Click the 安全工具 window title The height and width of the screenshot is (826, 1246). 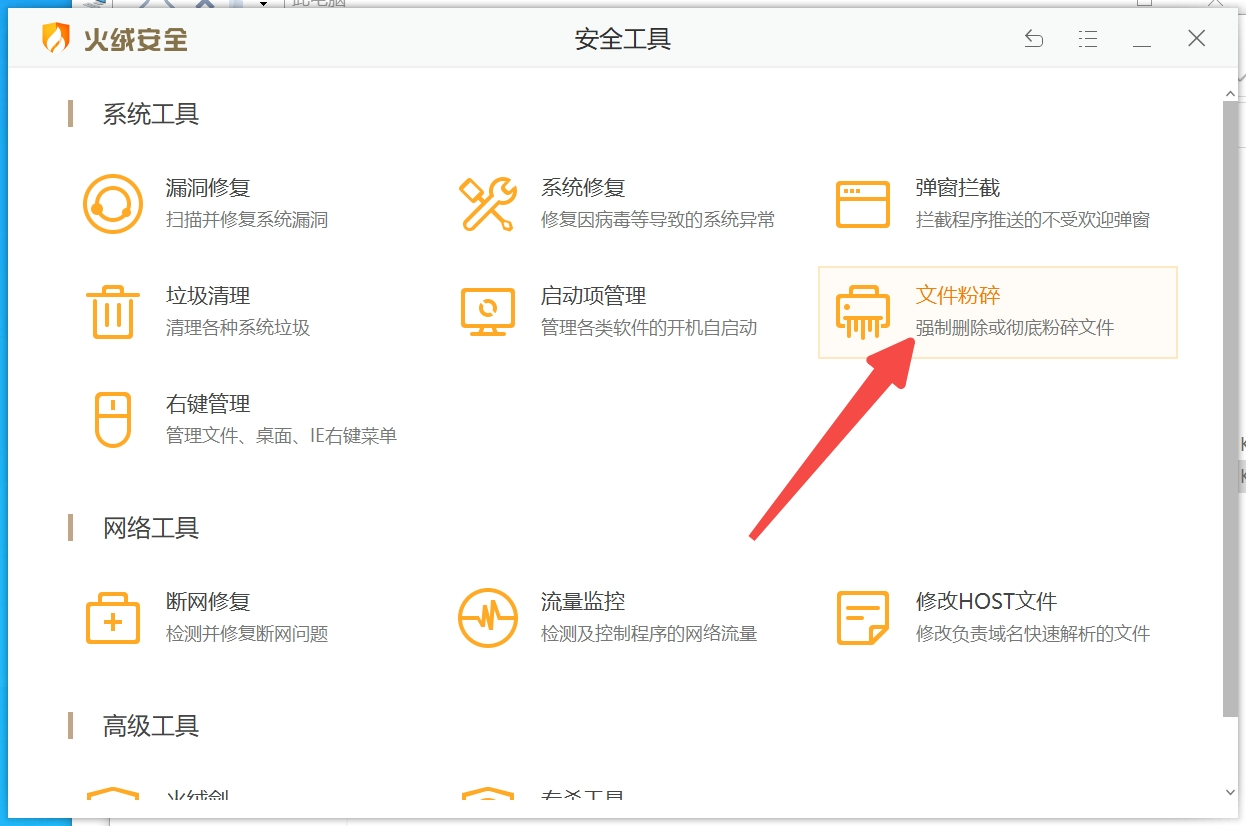tap(623, 39)
